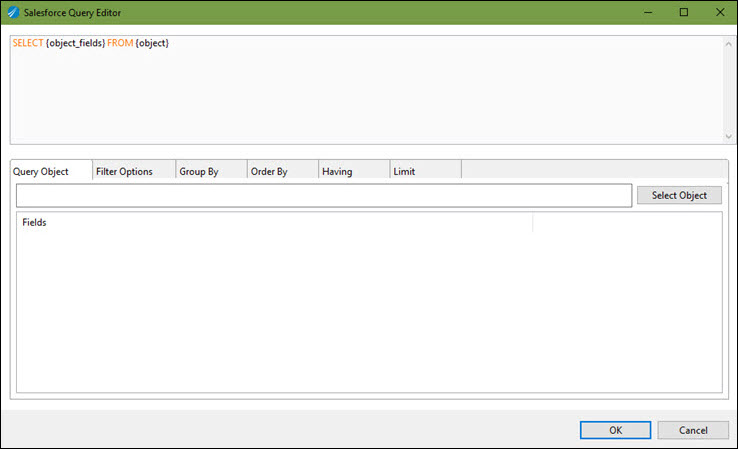The height and width of the screenshot is (449, 738).
Task: Switch to the Limit tab
Action: [425, 171]
